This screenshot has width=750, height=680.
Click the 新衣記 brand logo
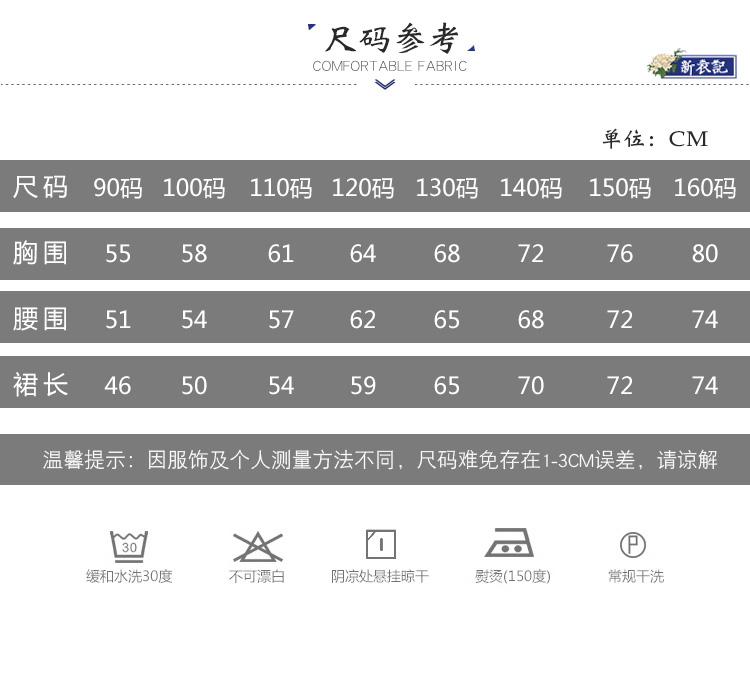tap(692, 65)
